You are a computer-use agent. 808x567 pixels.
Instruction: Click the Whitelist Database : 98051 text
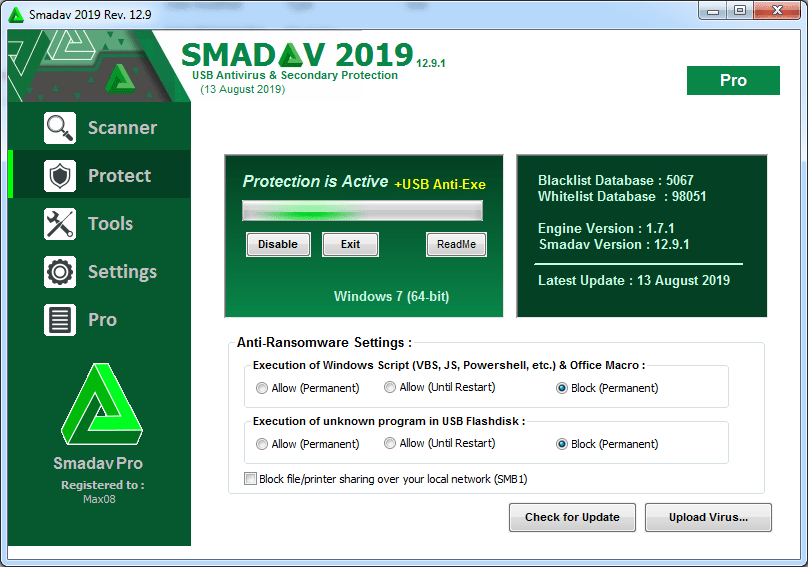[x=622, y=196]
